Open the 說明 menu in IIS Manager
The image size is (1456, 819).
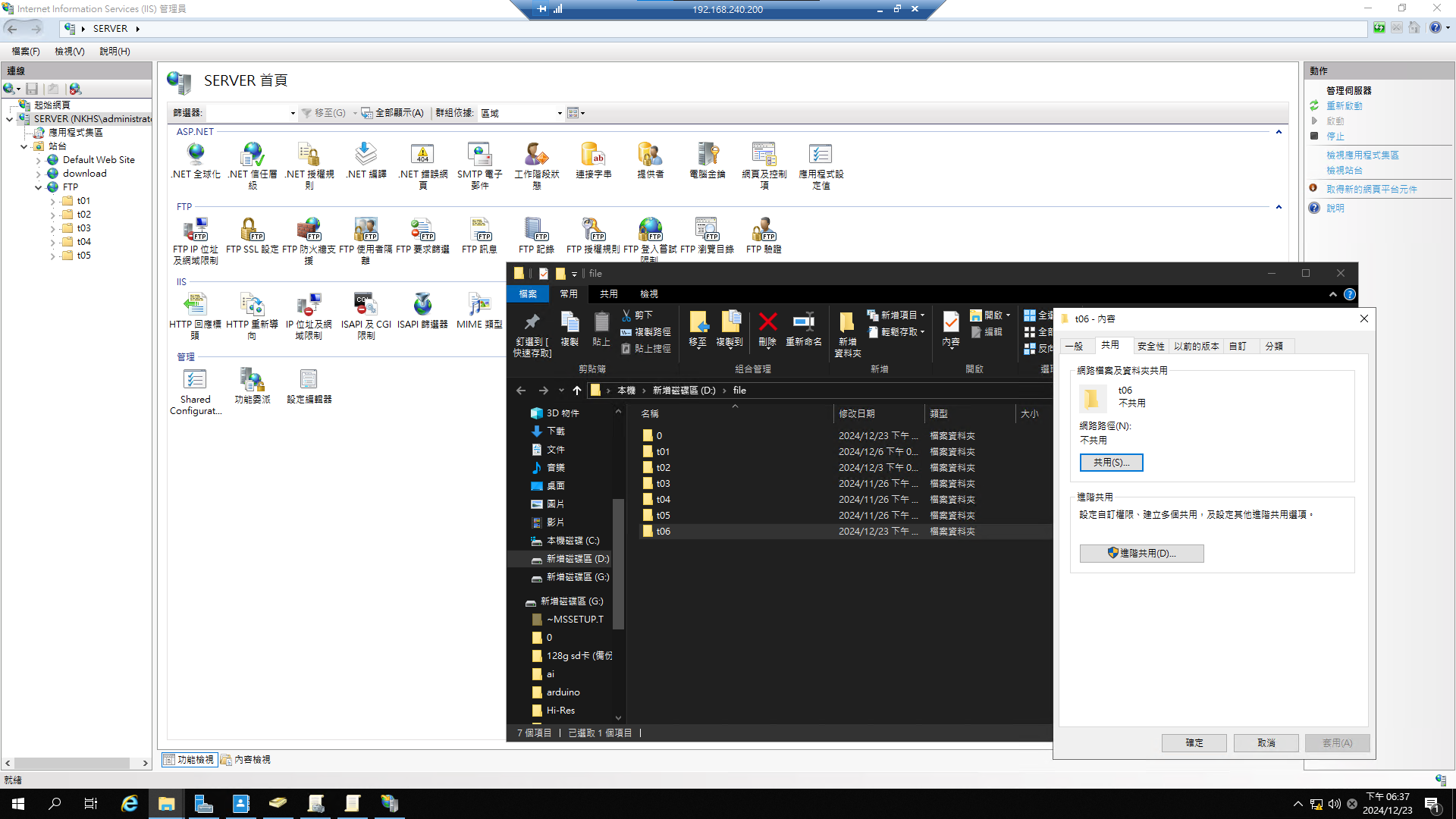[x=115, y=51]
